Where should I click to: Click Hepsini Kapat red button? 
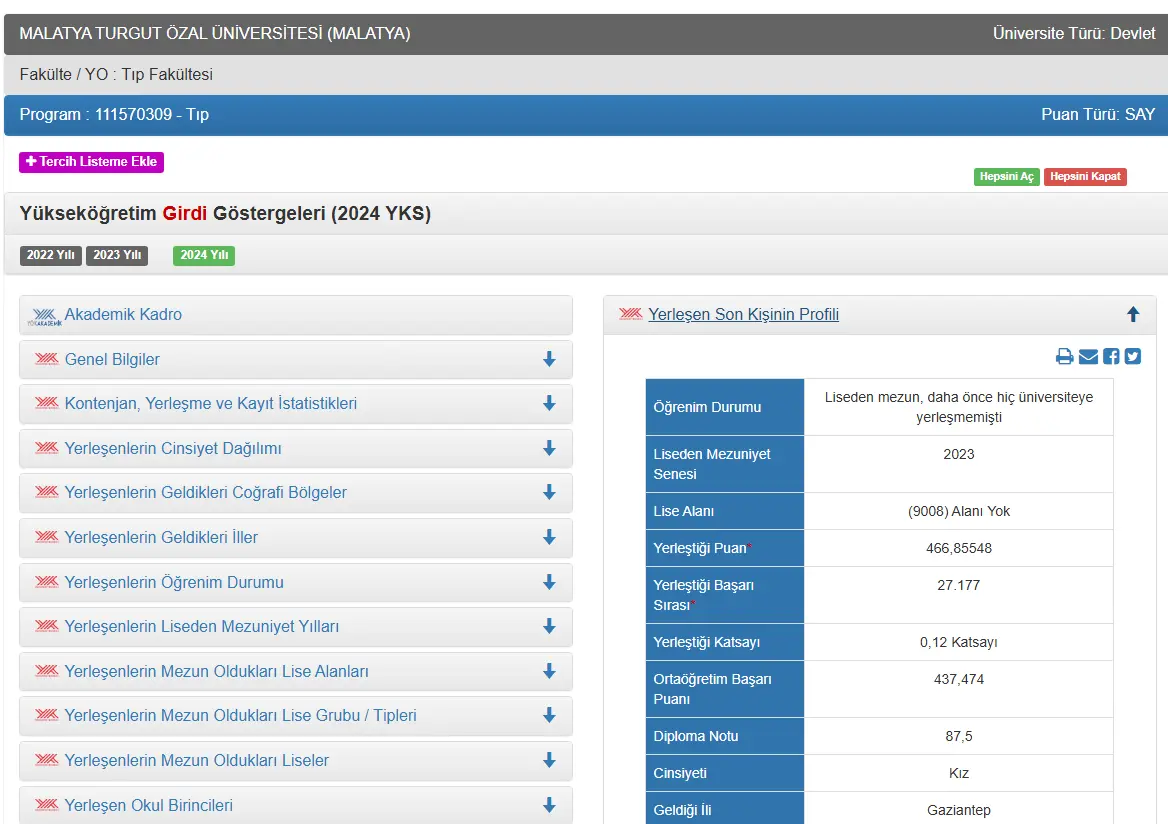1085,177
